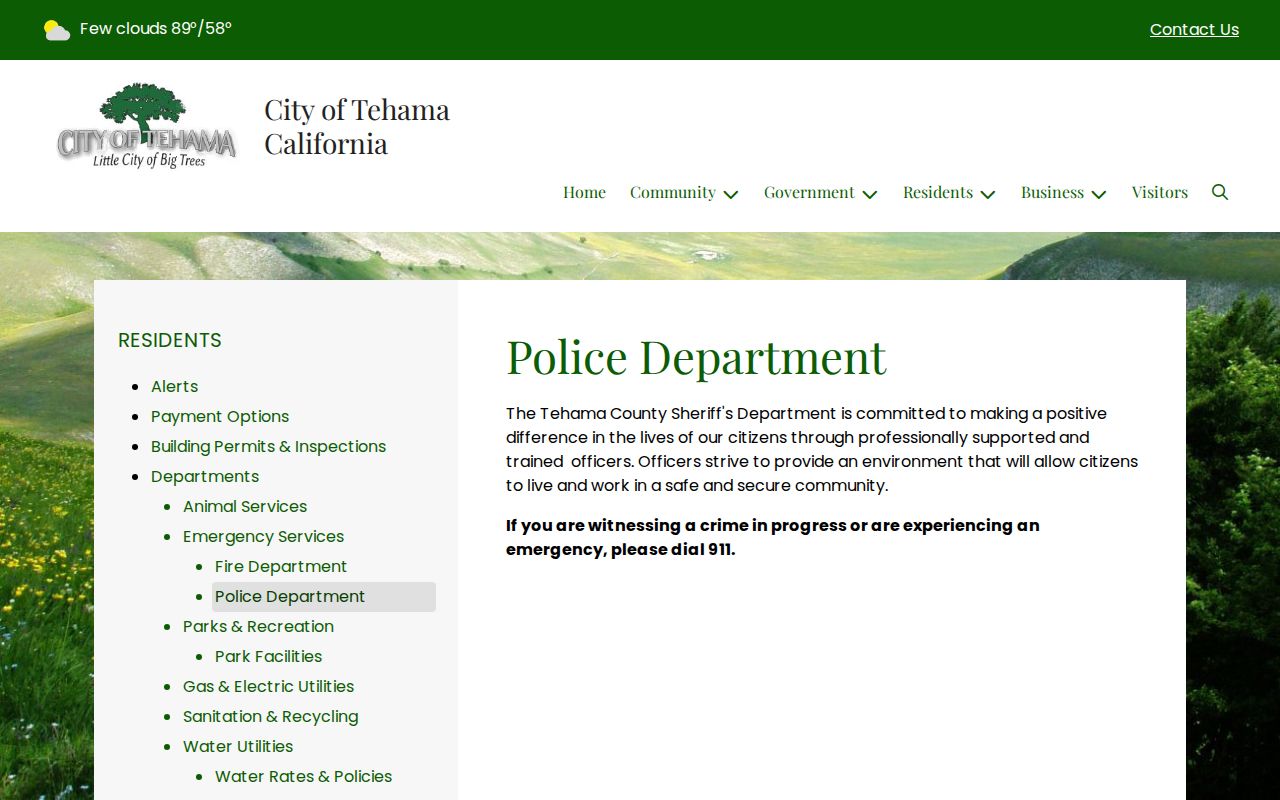Open the Visitors menu item
Screen dimensions: 1280x800
point(1160,192)
